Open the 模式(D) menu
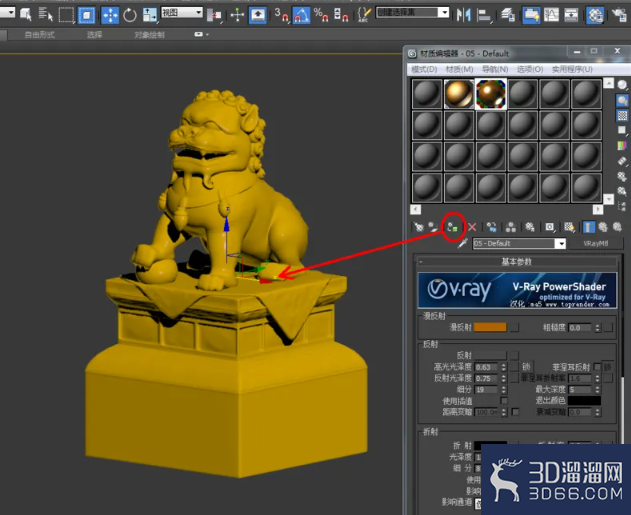The image size is (631, 515). pos(424,69)
